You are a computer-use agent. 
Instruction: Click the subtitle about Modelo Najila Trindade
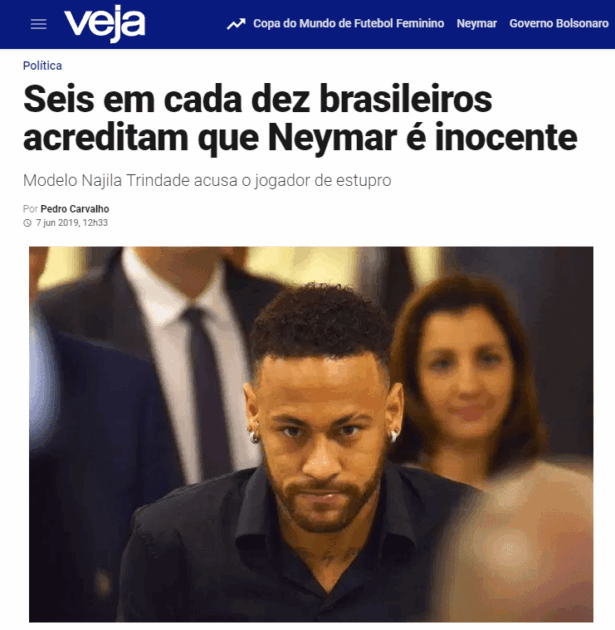point(207,180)
